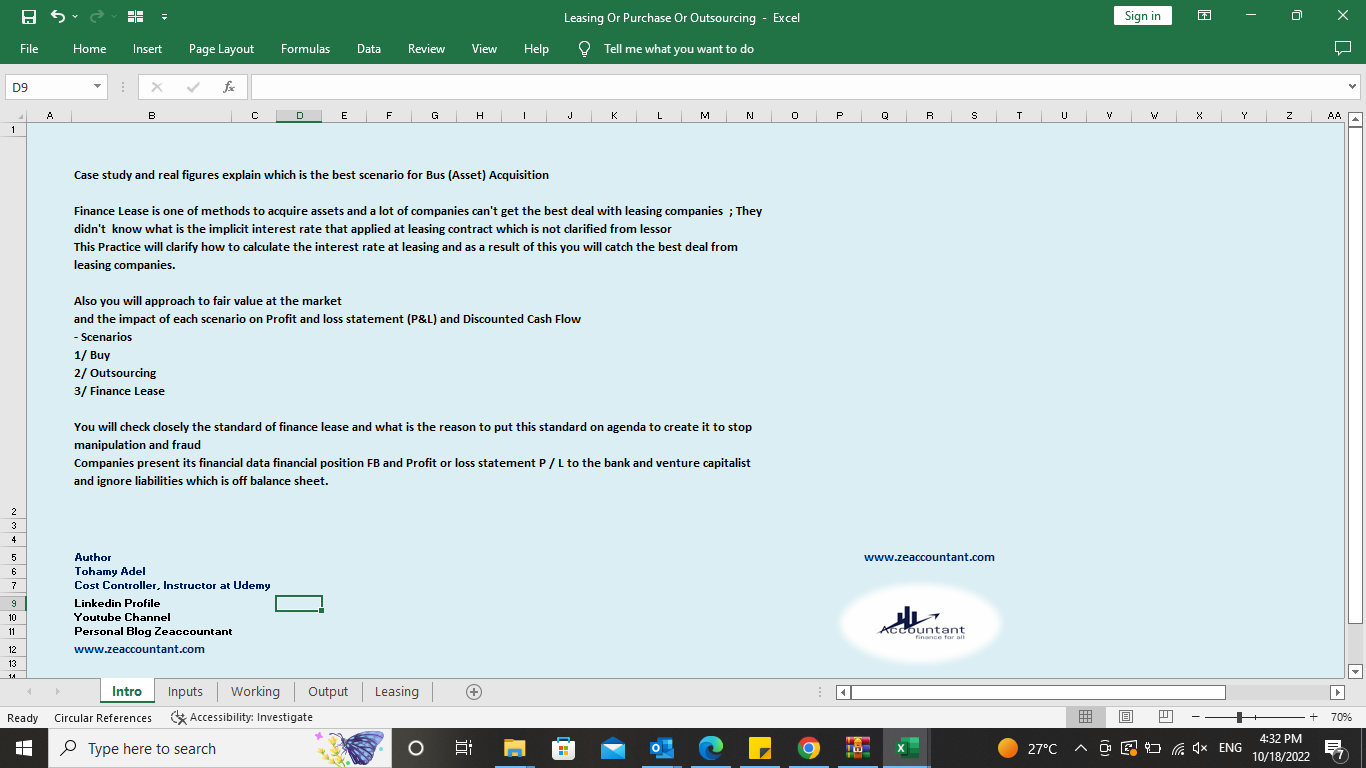
Task: Click www.zeaccountant.com link above the logo
Action: click(x=929, y=557)
